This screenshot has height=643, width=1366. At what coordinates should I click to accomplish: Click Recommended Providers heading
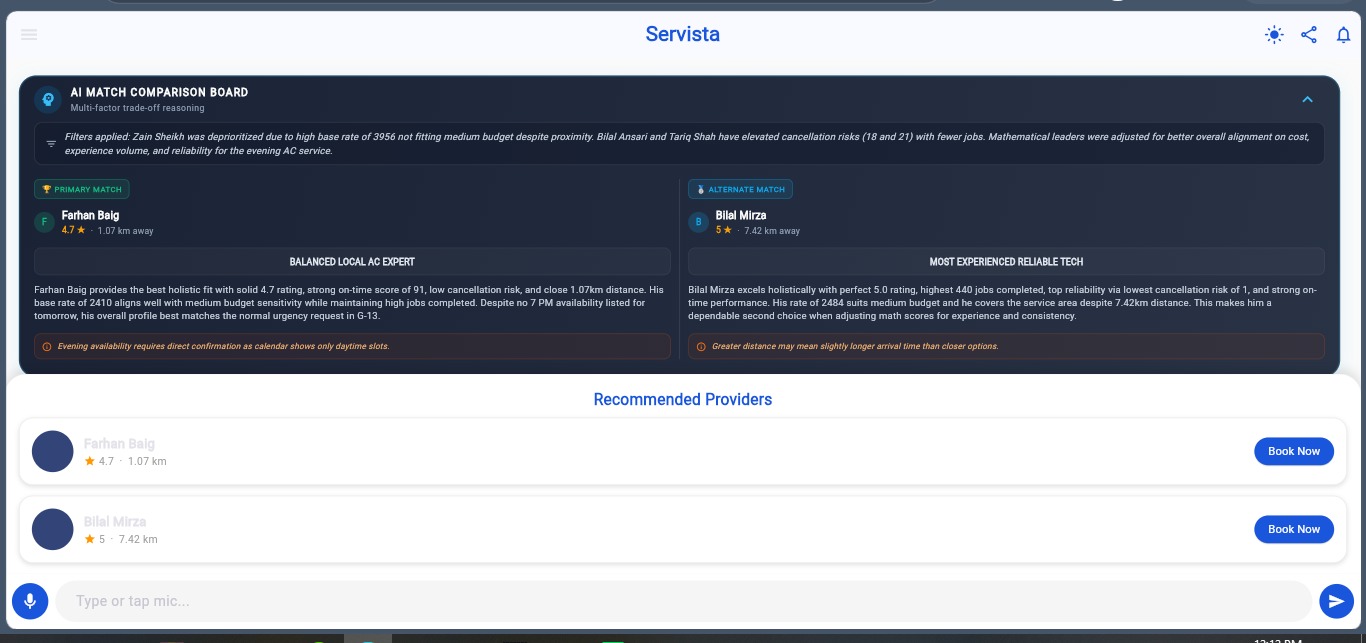pos(683,399)
